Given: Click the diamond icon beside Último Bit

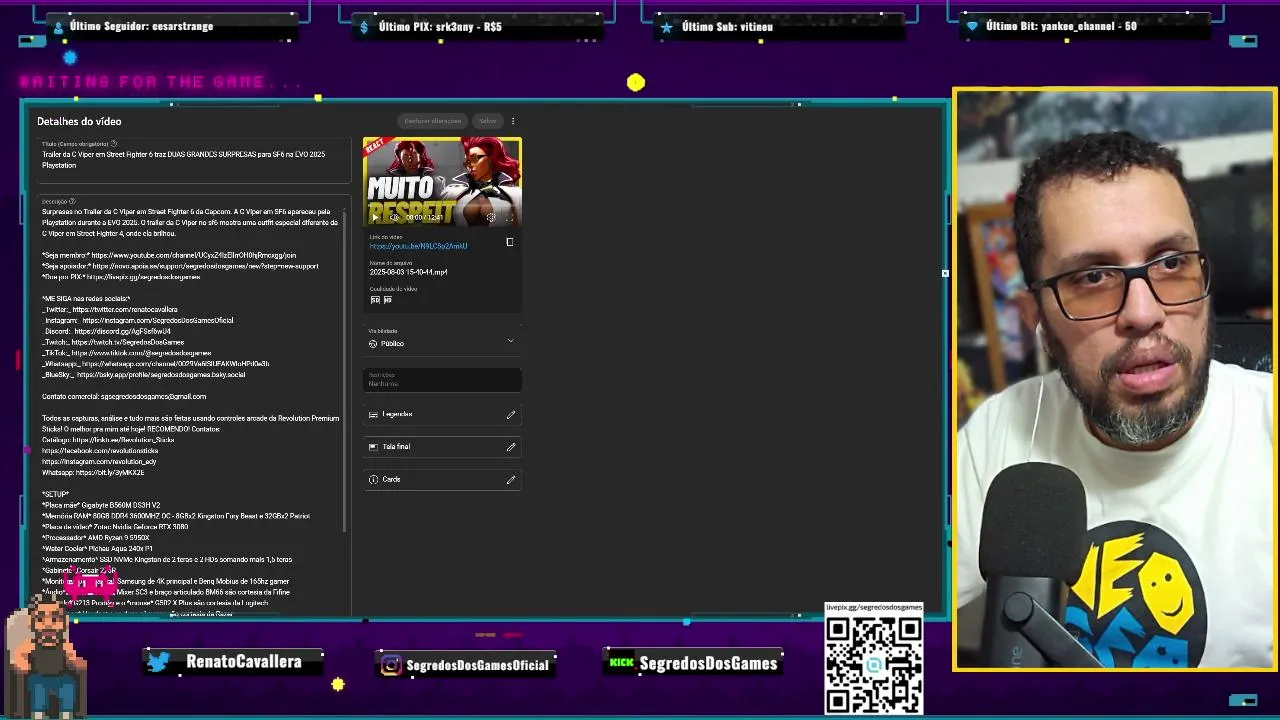Looking at the screenshot, I should pos(972,27).
